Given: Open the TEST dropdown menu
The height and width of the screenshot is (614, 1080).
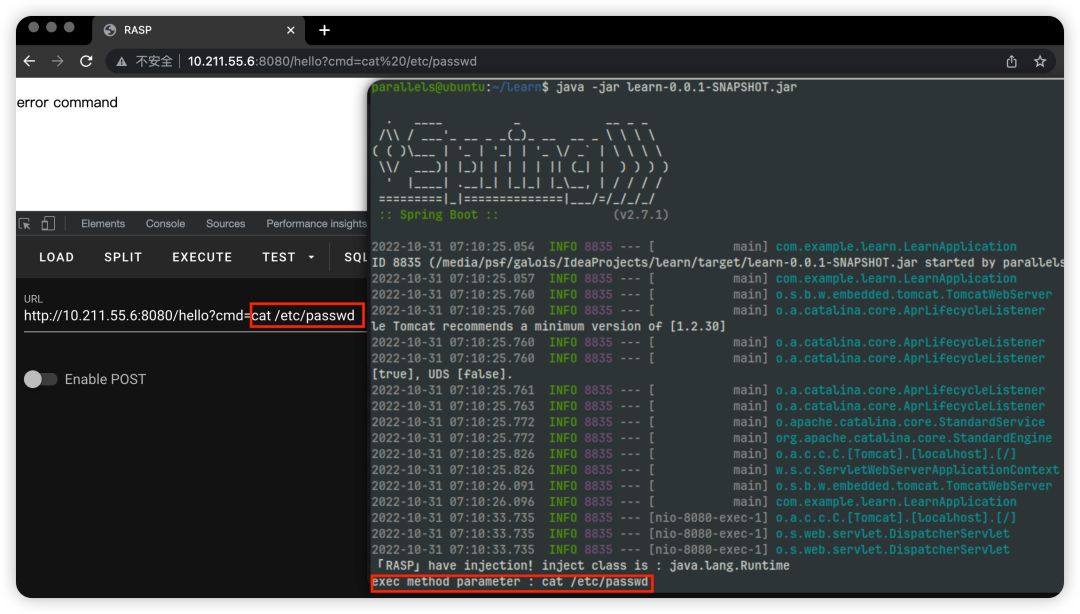Looking at the screenshot, I should click(288, 257).
